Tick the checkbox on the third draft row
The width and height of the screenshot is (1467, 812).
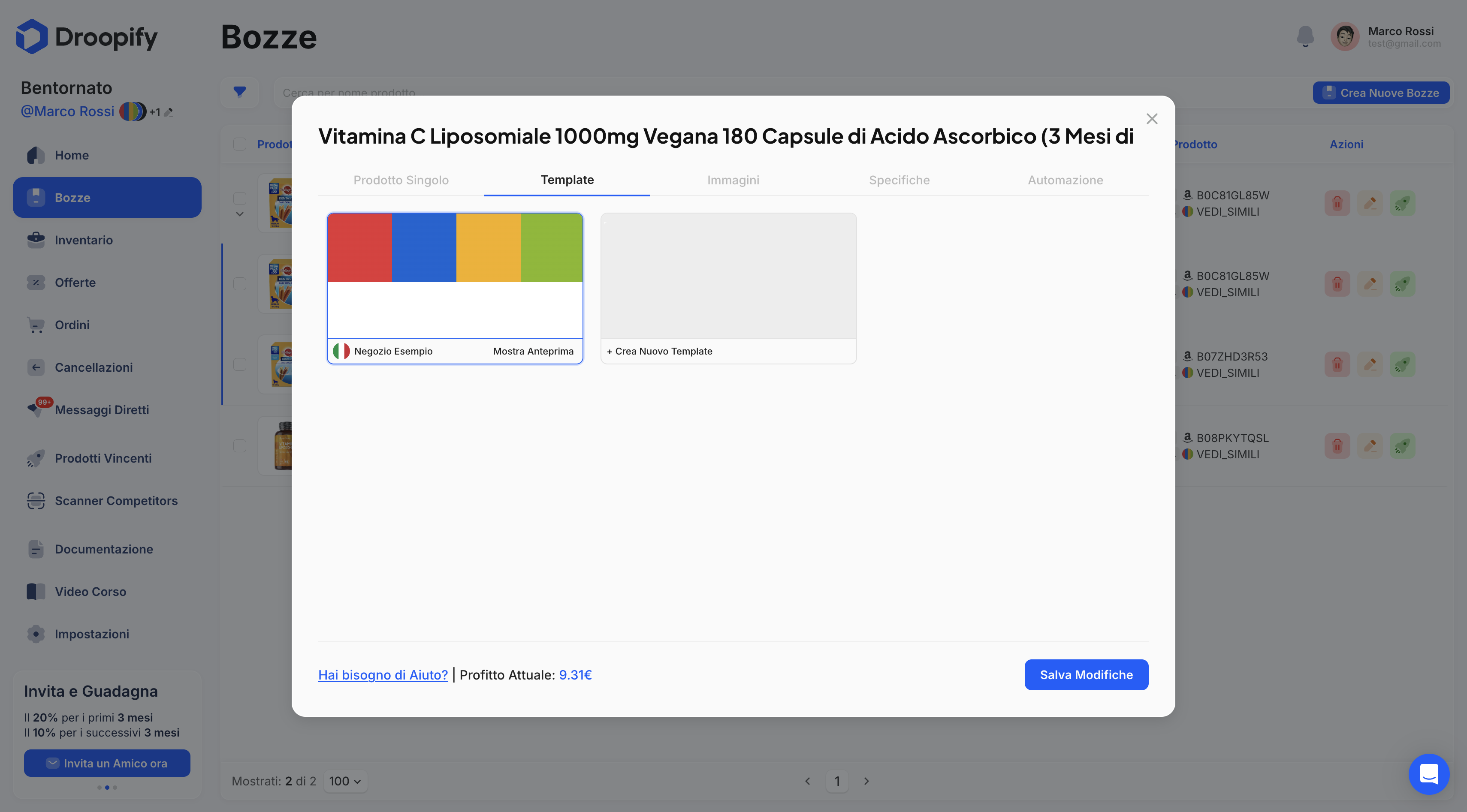tap(240, 364)
